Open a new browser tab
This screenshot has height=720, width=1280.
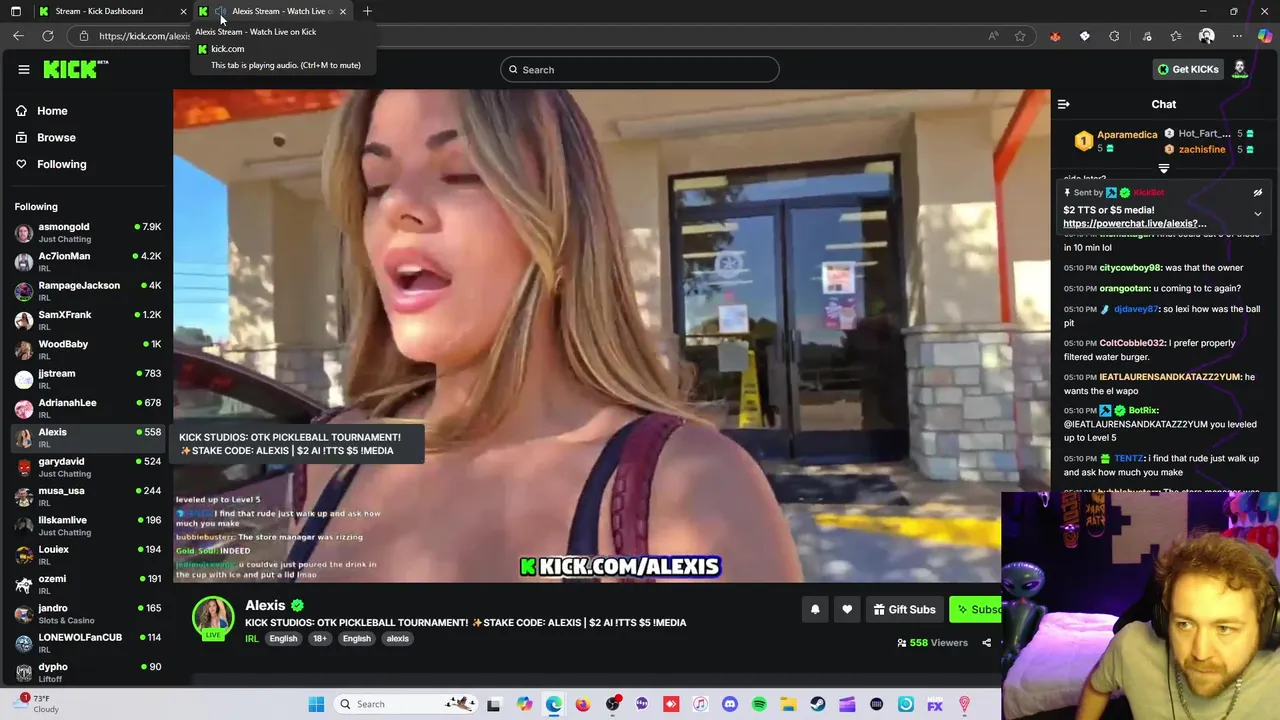tap(367, 11)
